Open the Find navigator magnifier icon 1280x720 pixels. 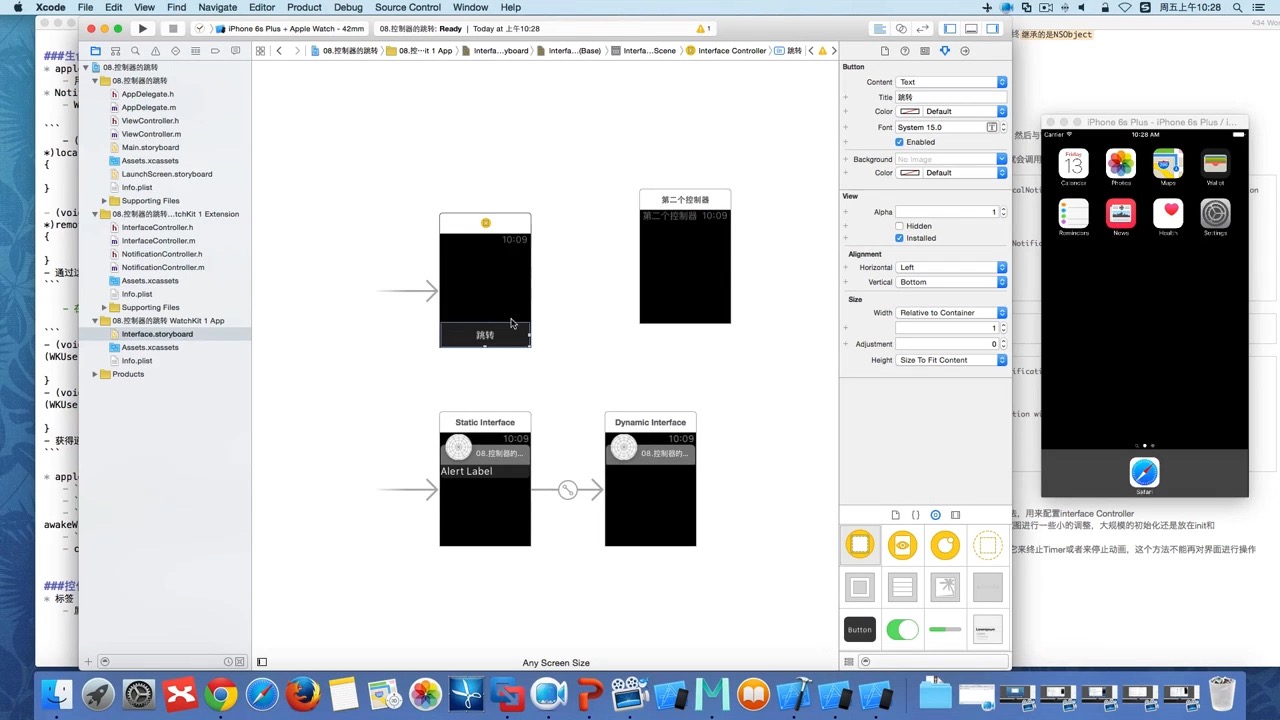point(135,51)
